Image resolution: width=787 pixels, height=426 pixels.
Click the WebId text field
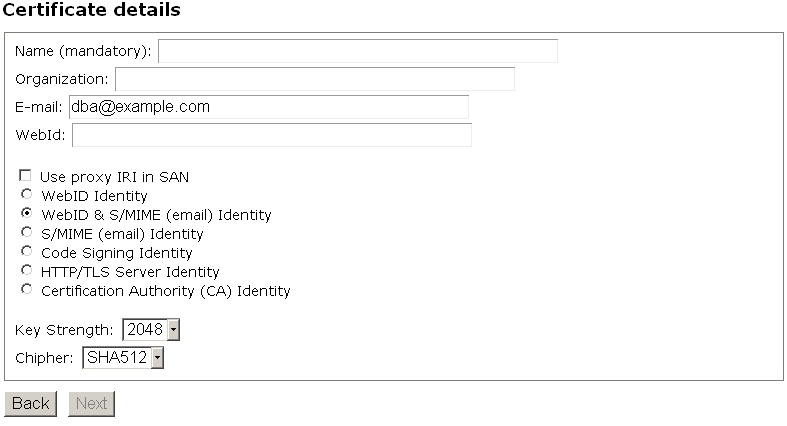click(271, 135)
